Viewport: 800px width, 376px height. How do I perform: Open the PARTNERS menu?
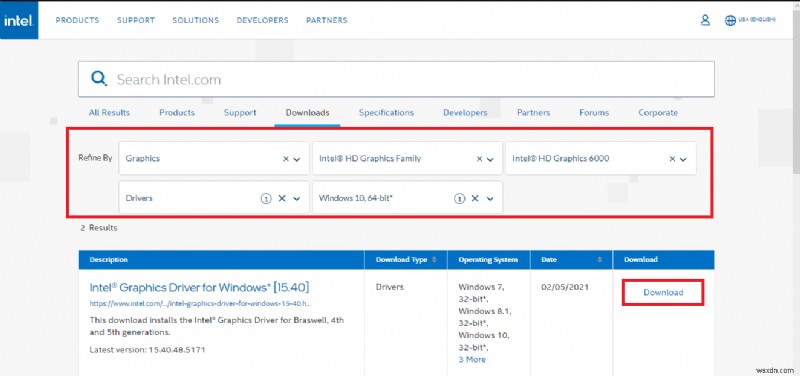(327, 20)
